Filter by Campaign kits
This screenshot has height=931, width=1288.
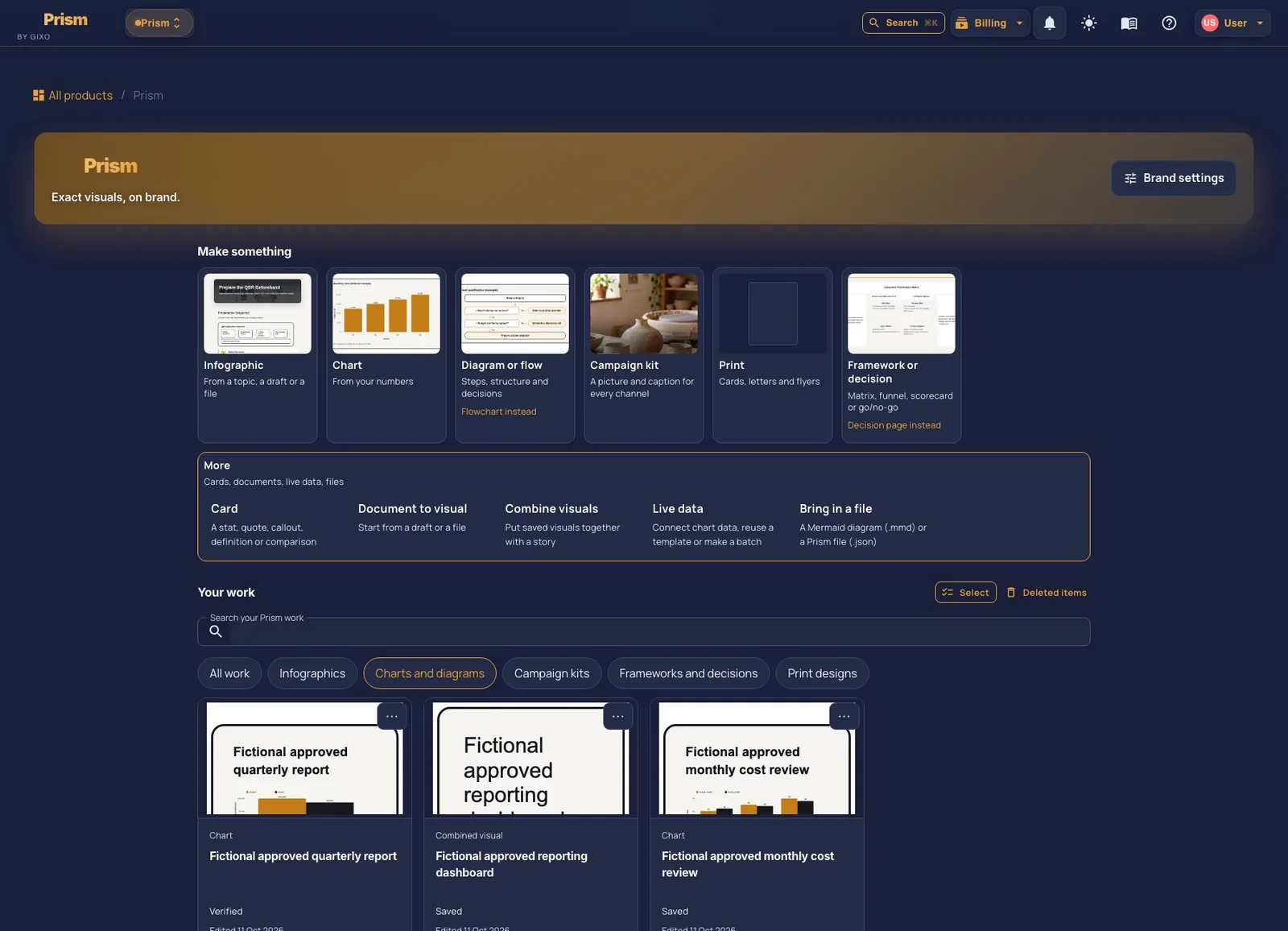coord(551,673)
